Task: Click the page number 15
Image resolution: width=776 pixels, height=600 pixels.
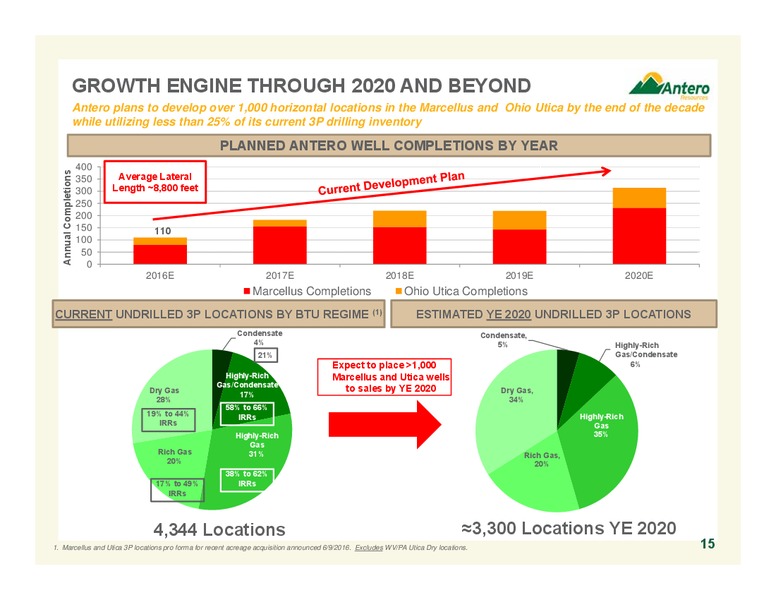Action: [707, 544]
